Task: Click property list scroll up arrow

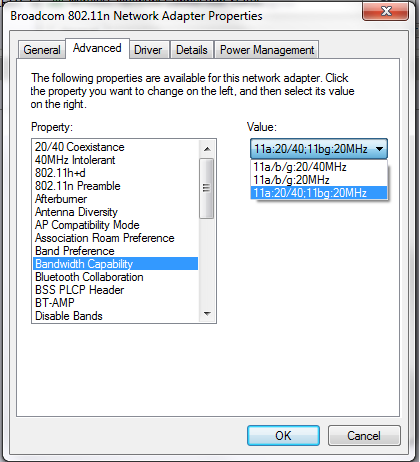Action: coord(207,149)
